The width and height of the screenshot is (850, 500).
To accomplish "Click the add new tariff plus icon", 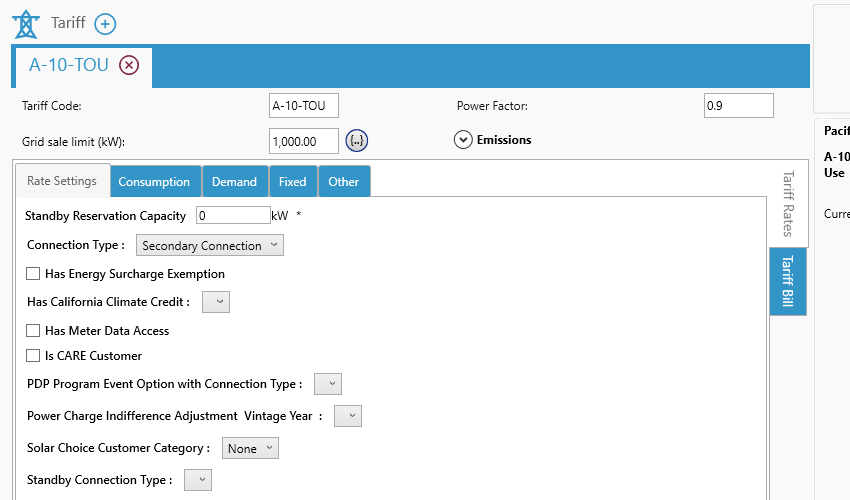I will point(105,24).
